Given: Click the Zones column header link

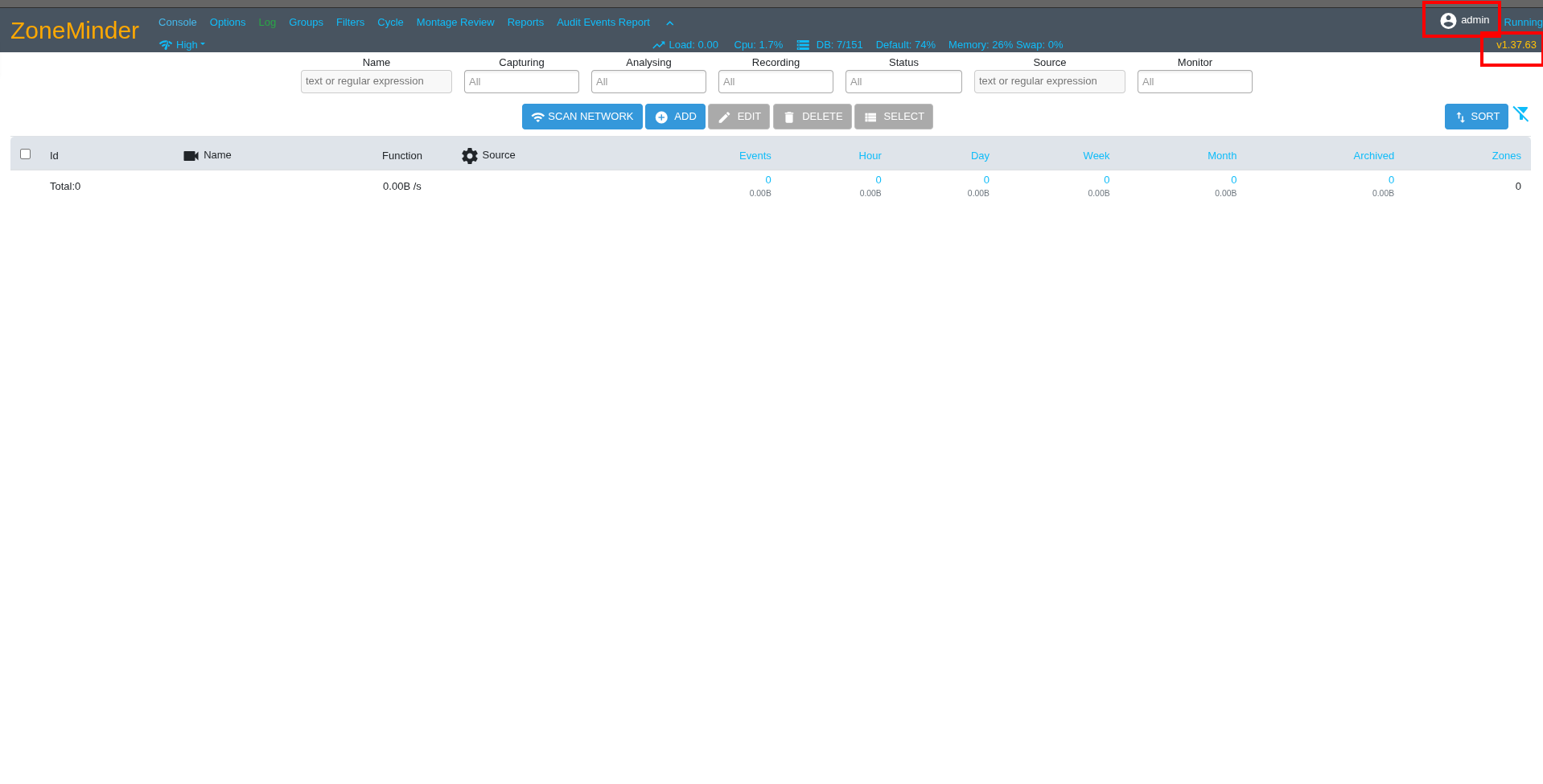Looking at the screenshot, I should tap(1506, 156).
